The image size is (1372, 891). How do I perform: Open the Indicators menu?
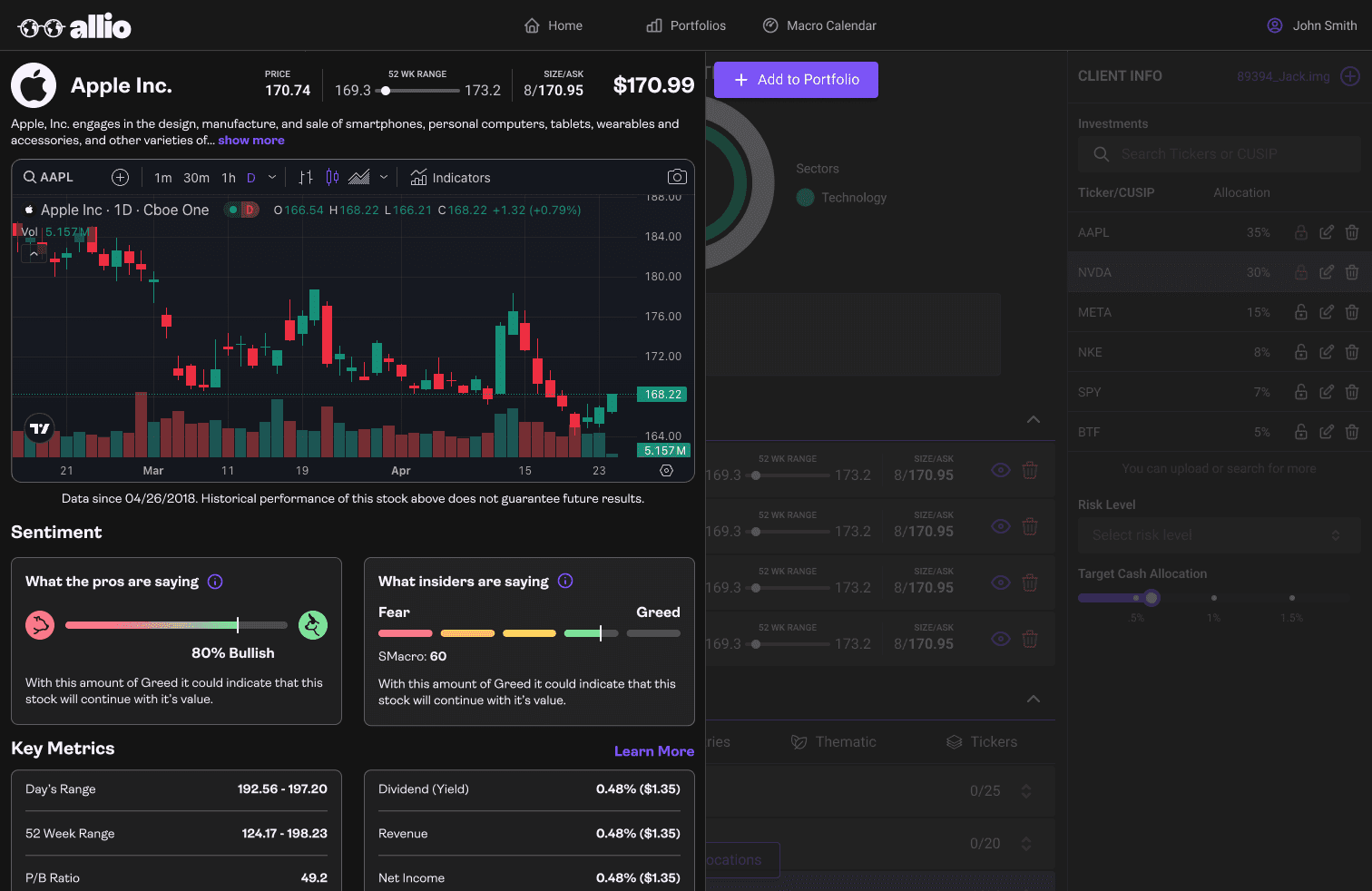pos(450,178)
